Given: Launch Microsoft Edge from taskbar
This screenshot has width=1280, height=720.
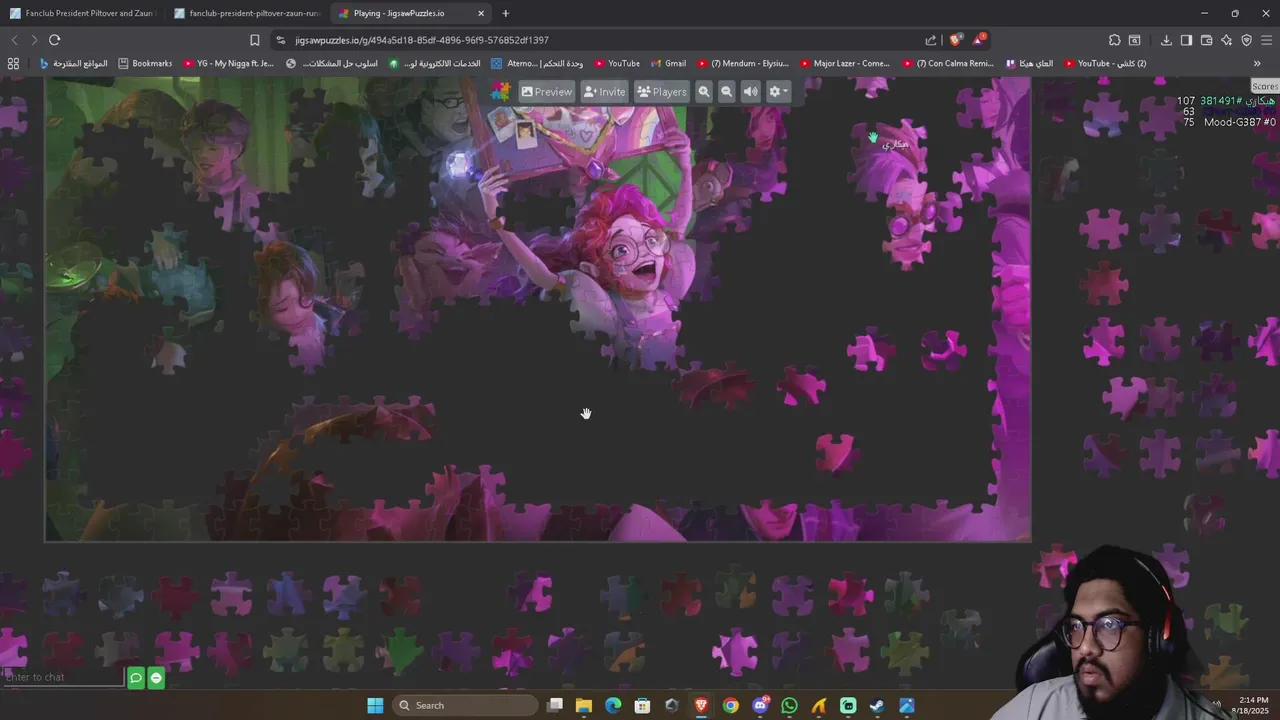Looking at the screenshot, I should click(613, 705).
